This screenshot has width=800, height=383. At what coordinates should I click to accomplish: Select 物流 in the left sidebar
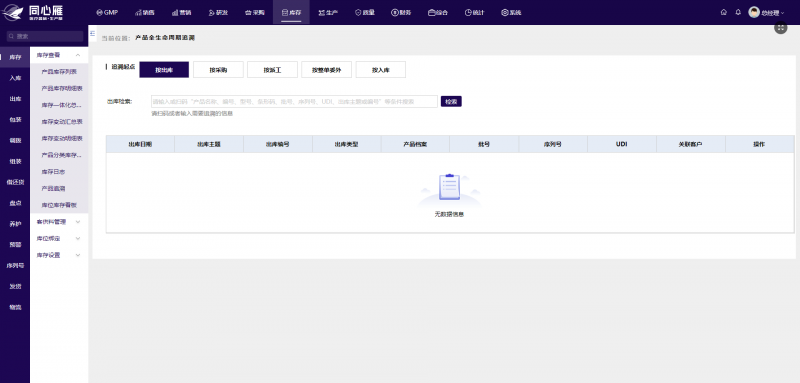15,307
